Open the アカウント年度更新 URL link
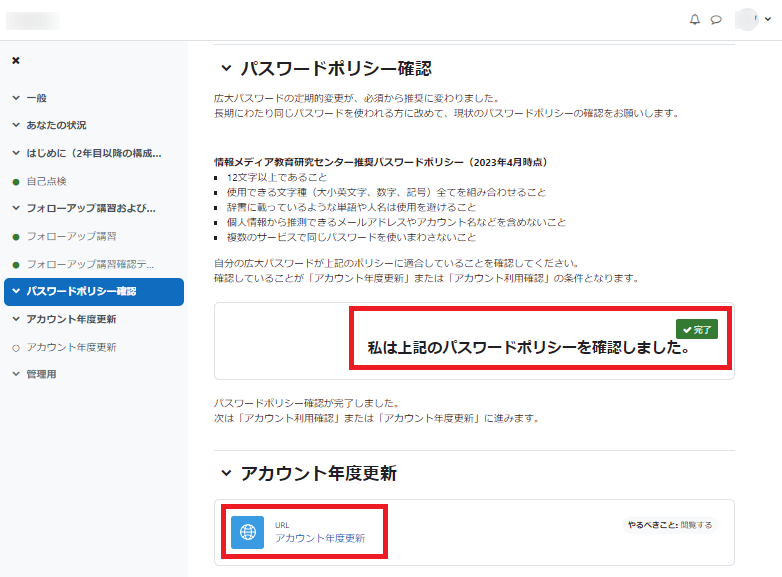782x577 pixels. 320,538
